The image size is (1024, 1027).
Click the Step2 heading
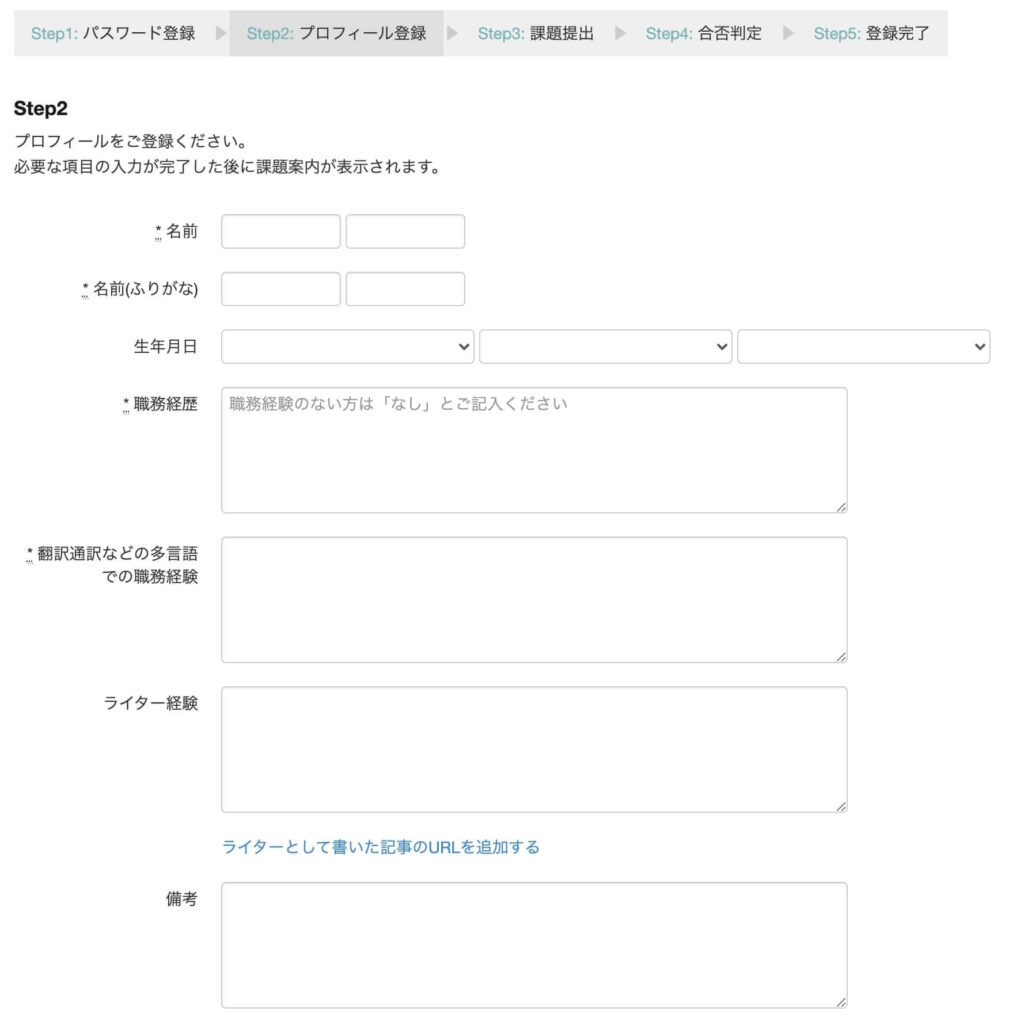click(41, 108)
